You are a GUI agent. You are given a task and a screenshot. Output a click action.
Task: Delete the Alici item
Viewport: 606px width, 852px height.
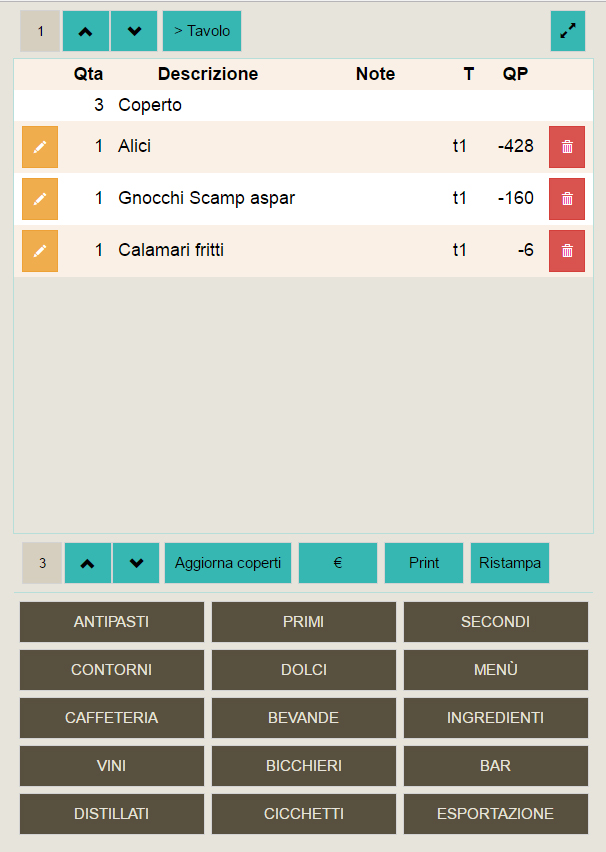[x=567, y=147]
